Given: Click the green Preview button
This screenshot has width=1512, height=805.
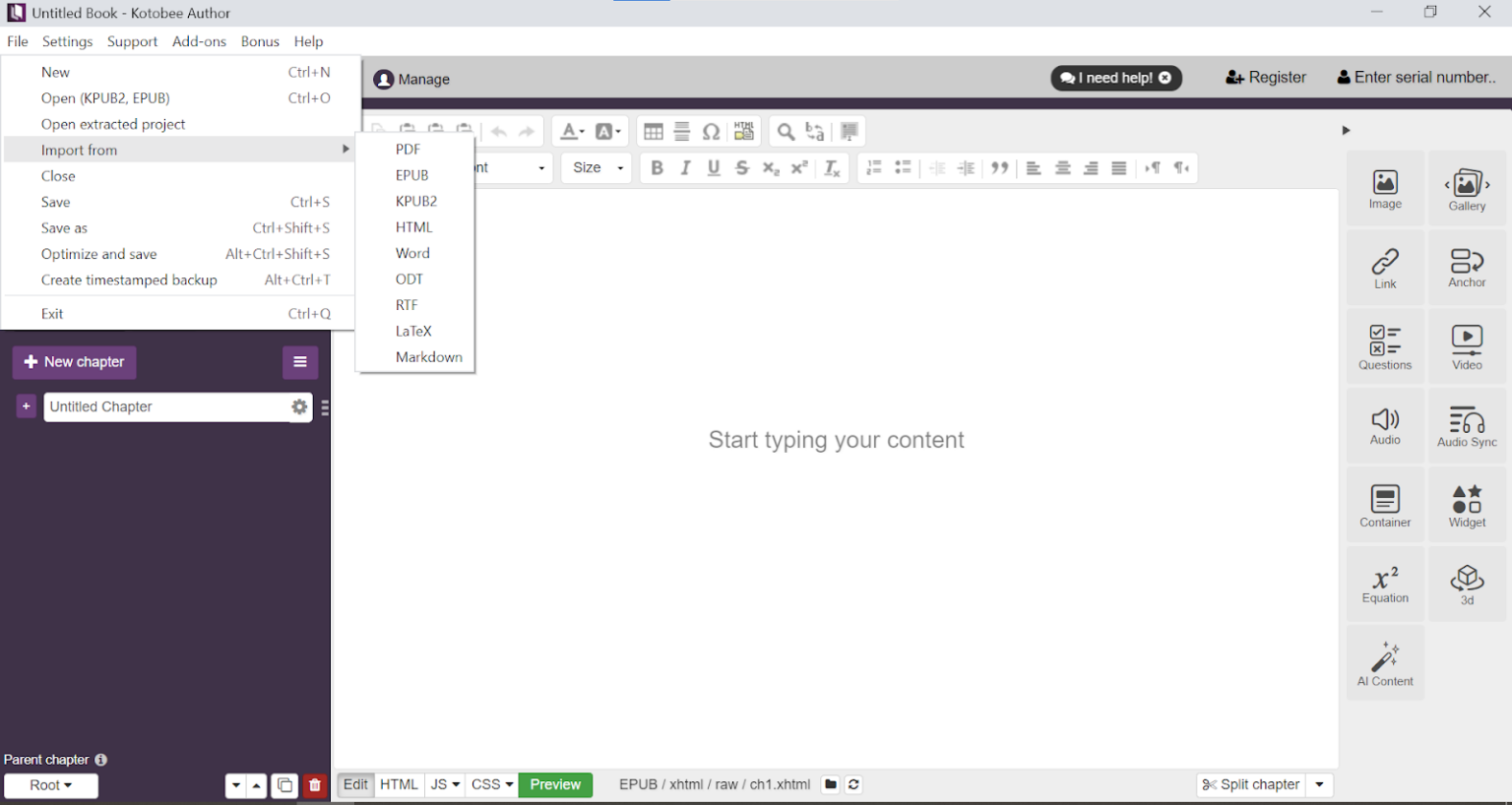Looking at the screenshot, I should pos(555,784).
